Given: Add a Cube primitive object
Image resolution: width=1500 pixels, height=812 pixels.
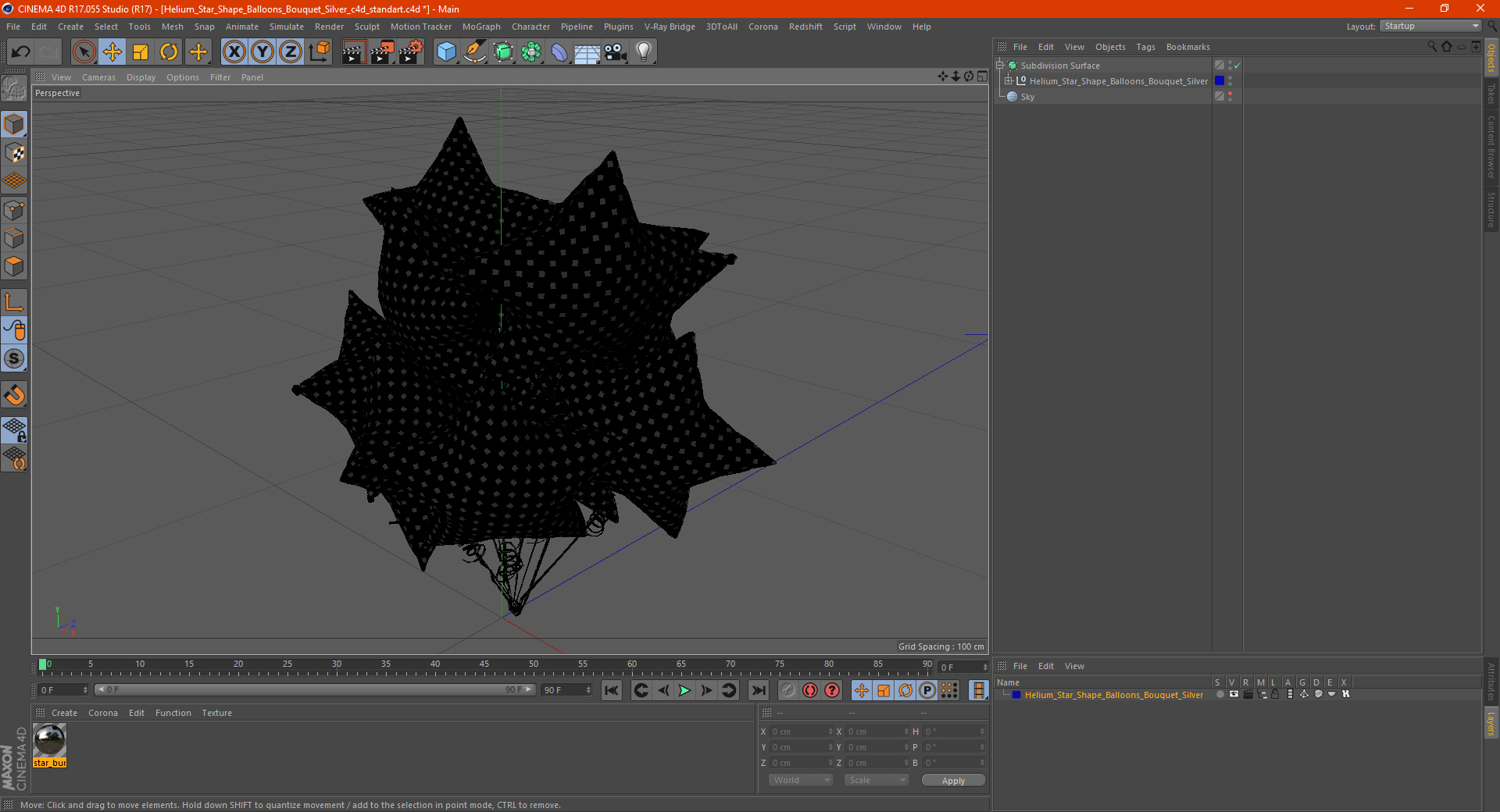Looking at the screenshot, I should coord(446,52).
